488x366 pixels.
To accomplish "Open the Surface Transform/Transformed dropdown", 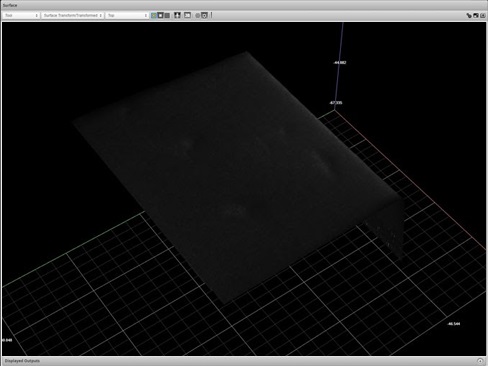I will click(x=72, y=15).
